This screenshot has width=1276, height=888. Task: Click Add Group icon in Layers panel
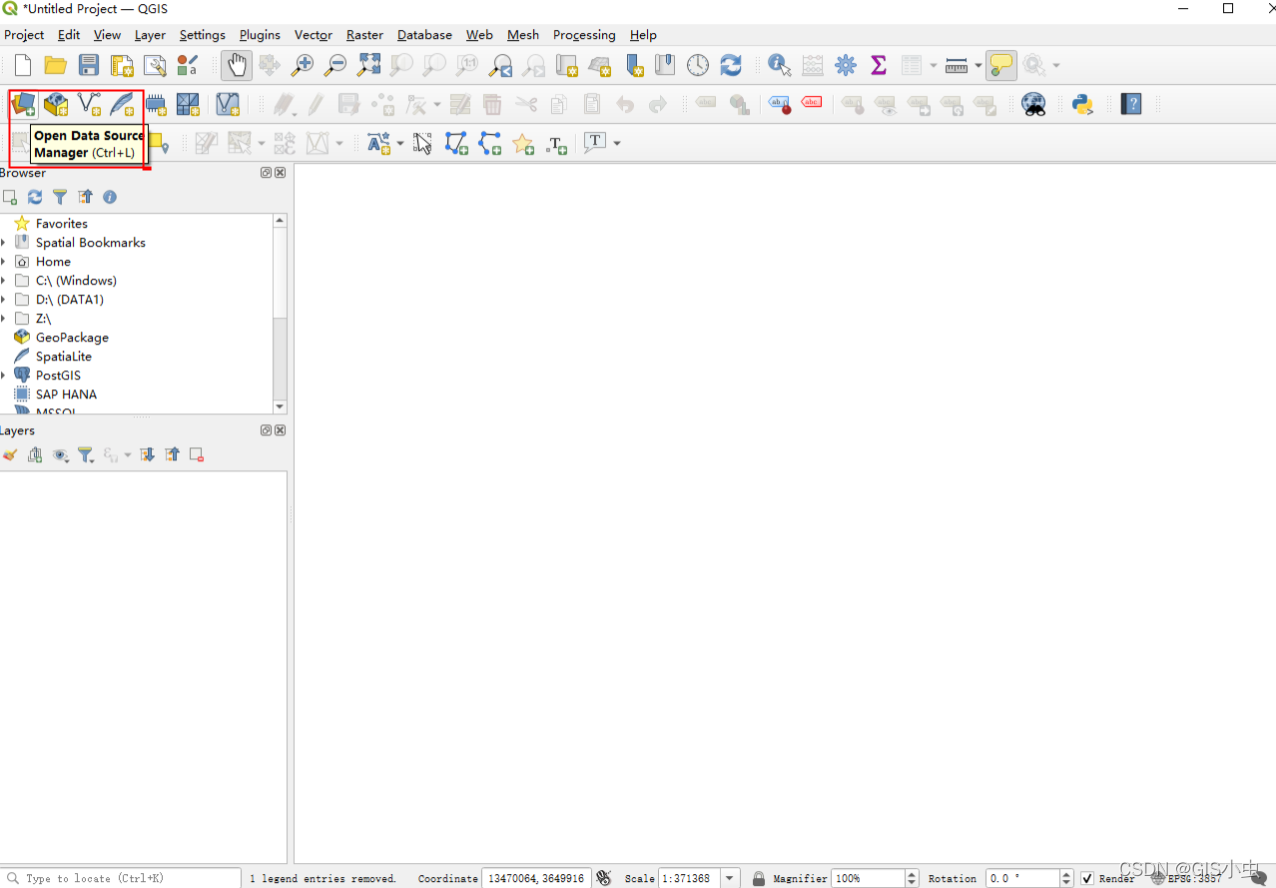click(35, 455)
